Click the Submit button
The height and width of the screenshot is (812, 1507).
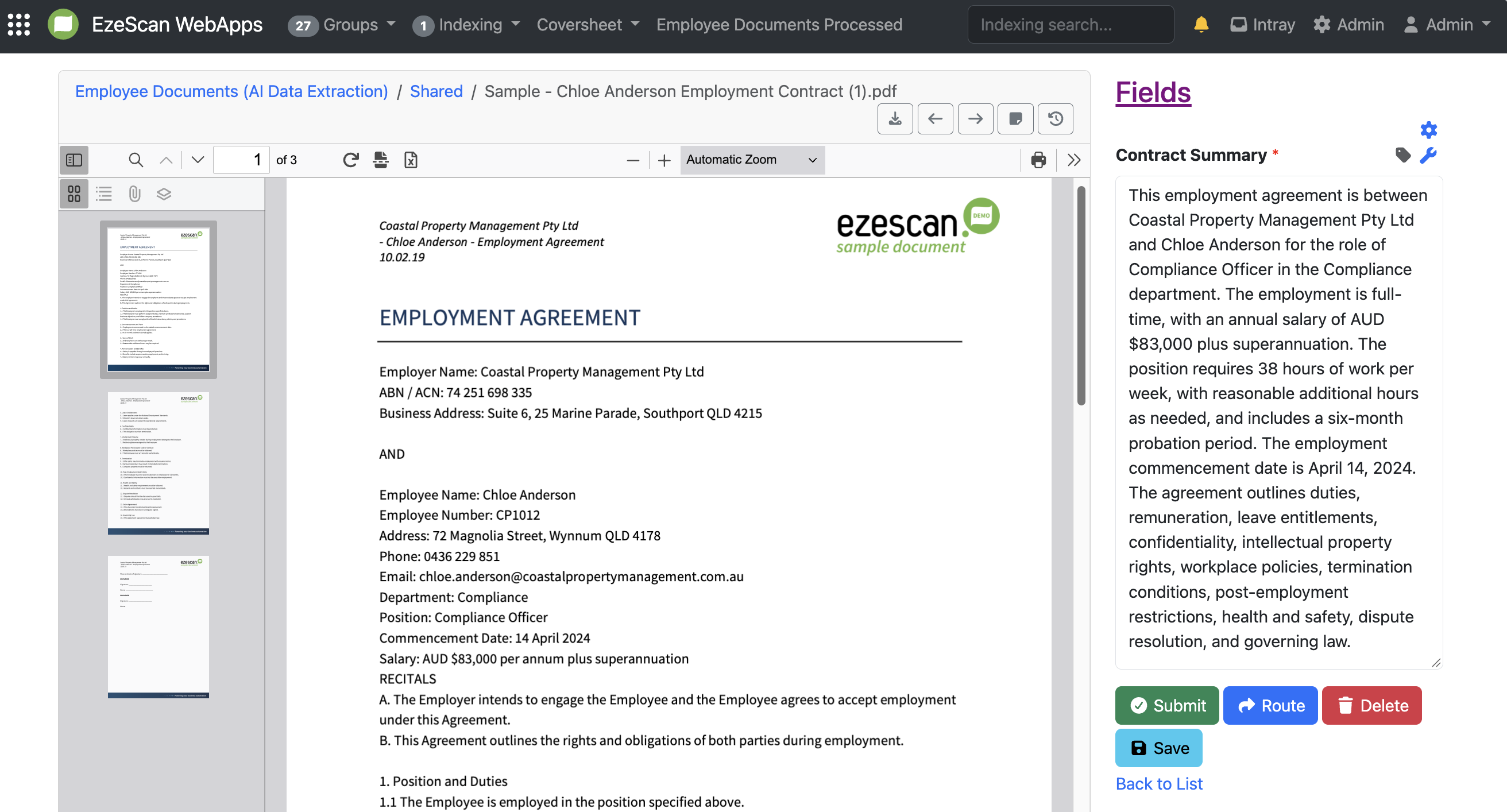tap(1167, 706)
